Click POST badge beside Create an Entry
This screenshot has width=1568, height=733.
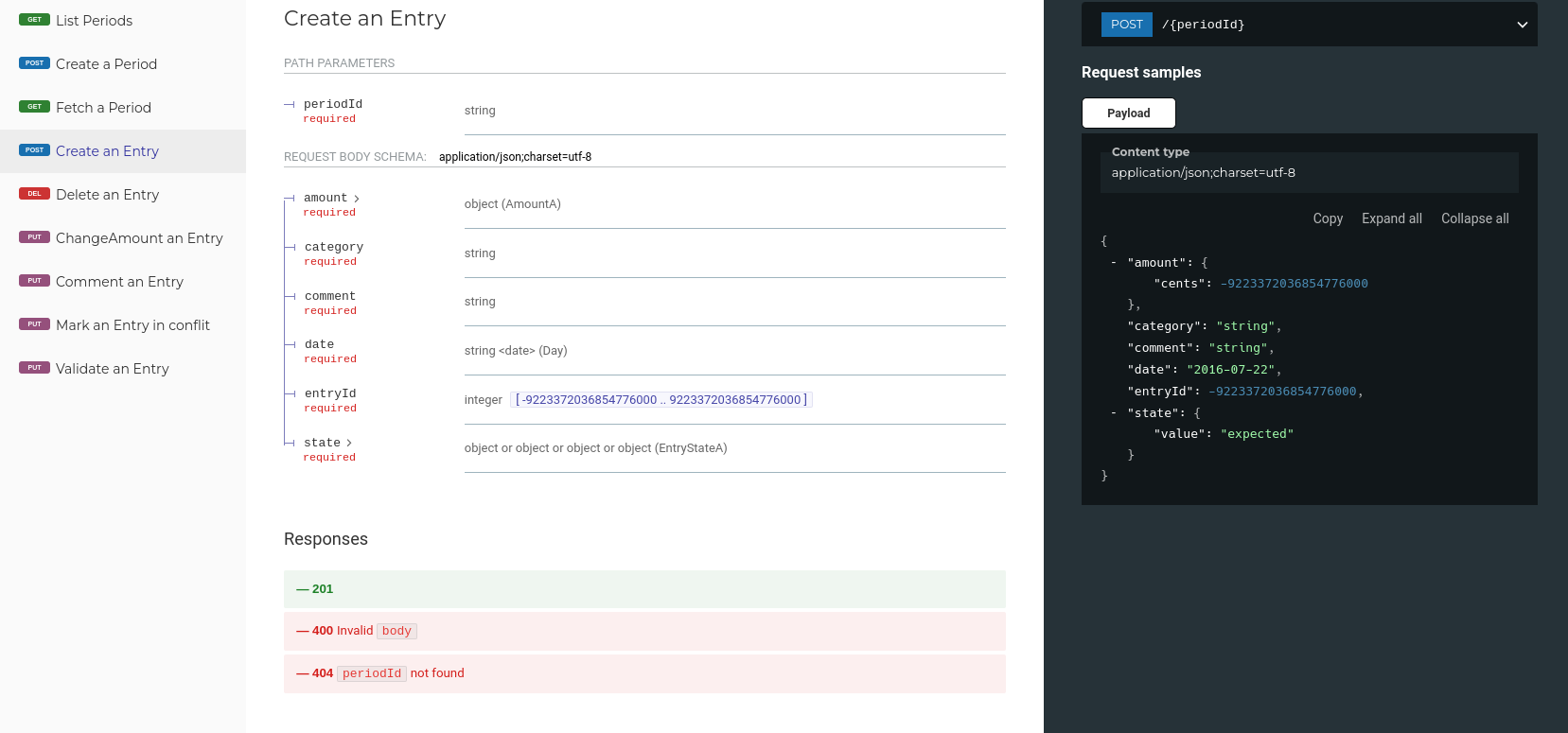34,150
